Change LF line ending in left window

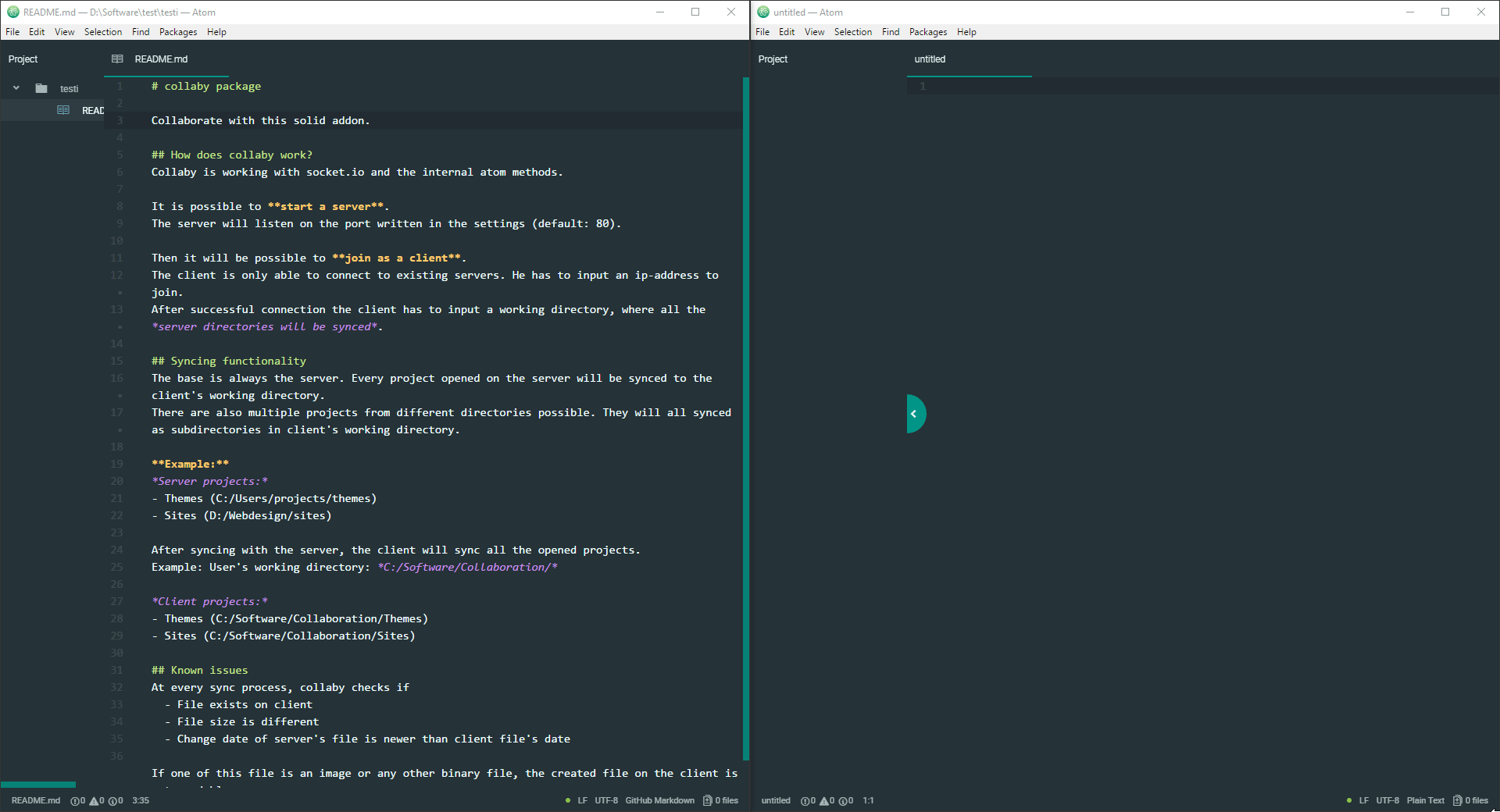(583, 800)
